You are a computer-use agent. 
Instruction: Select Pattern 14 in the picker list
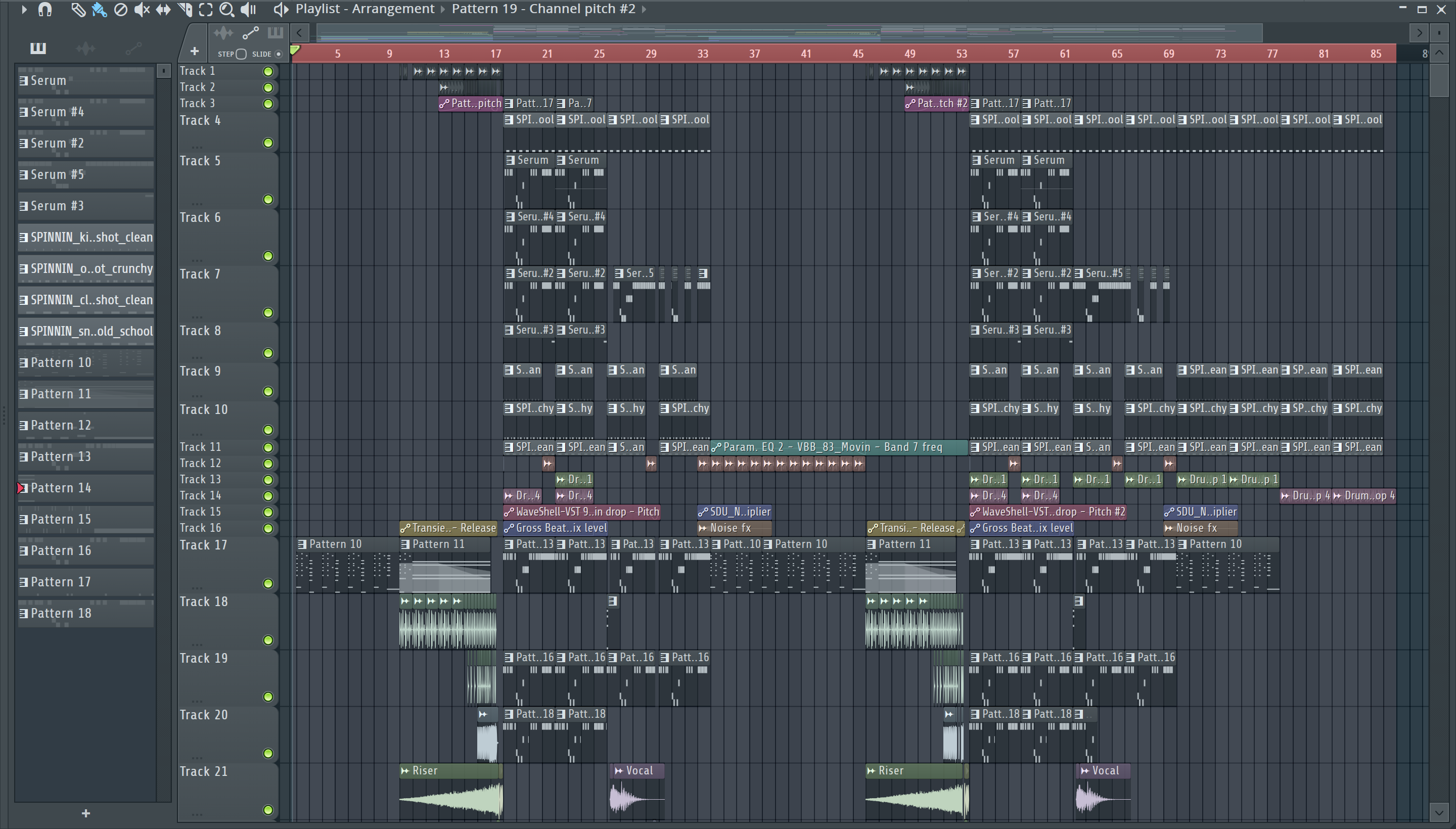[x=85, y=488]
